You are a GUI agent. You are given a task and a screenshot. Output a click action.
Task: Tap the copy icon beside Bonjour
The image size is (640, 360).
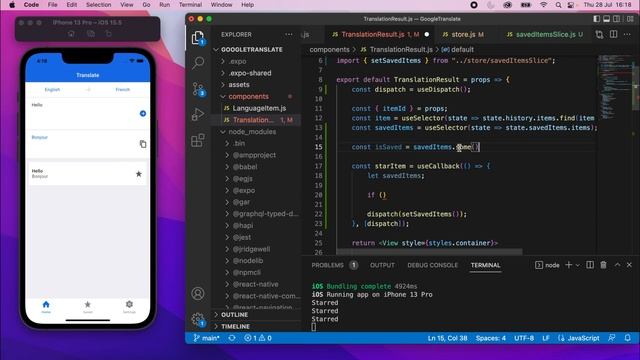coord(143,144)
